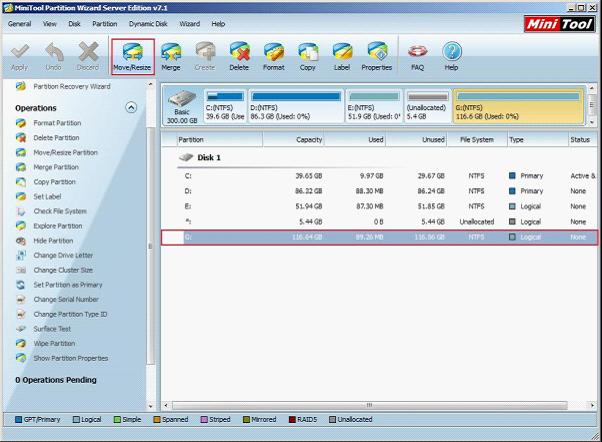Open the General menu
Viewport: 602px width, 442px height.
(x=19, y=24)
